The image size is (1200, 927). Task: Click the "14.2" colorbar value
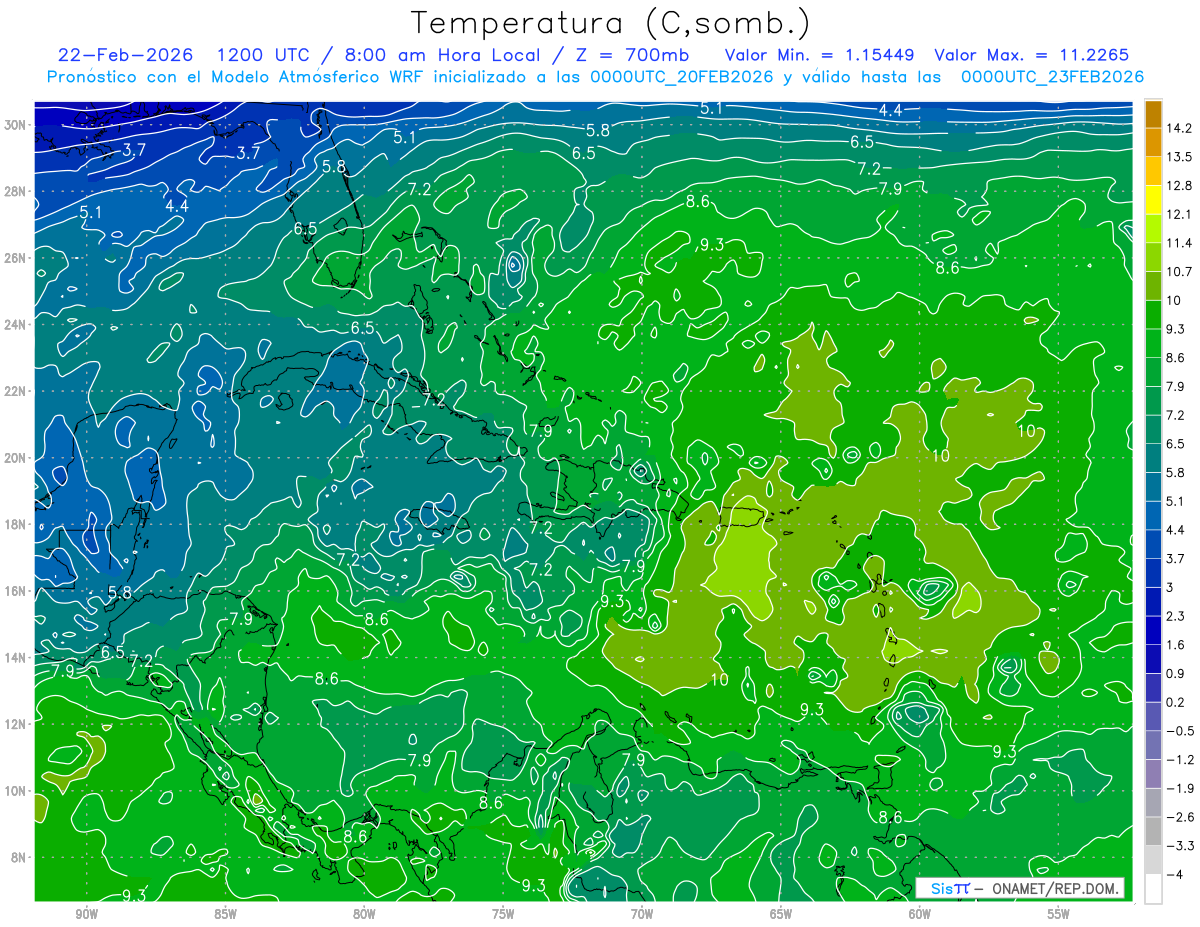click(1181, 128)
